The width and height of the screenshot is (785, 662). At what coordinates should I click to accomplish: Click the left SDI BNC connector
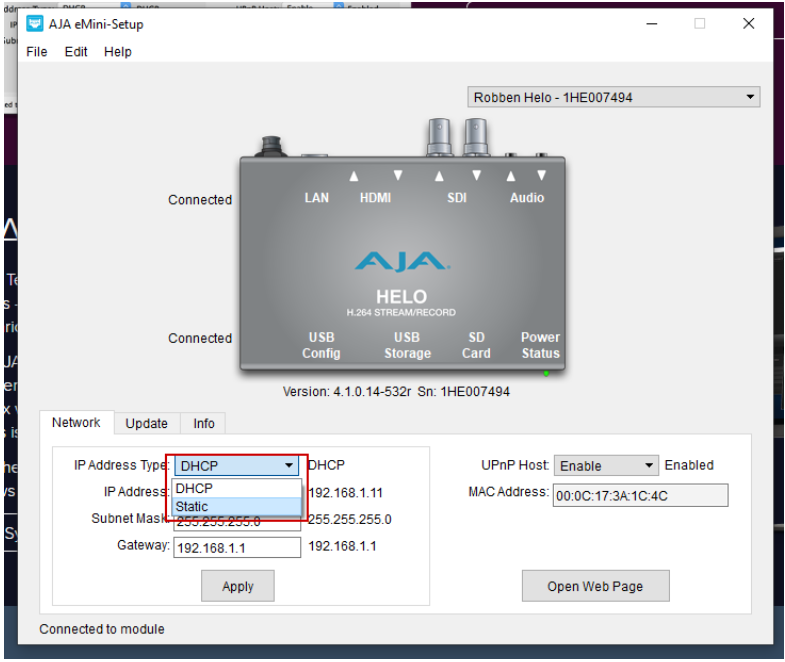(x=439, y=137)
